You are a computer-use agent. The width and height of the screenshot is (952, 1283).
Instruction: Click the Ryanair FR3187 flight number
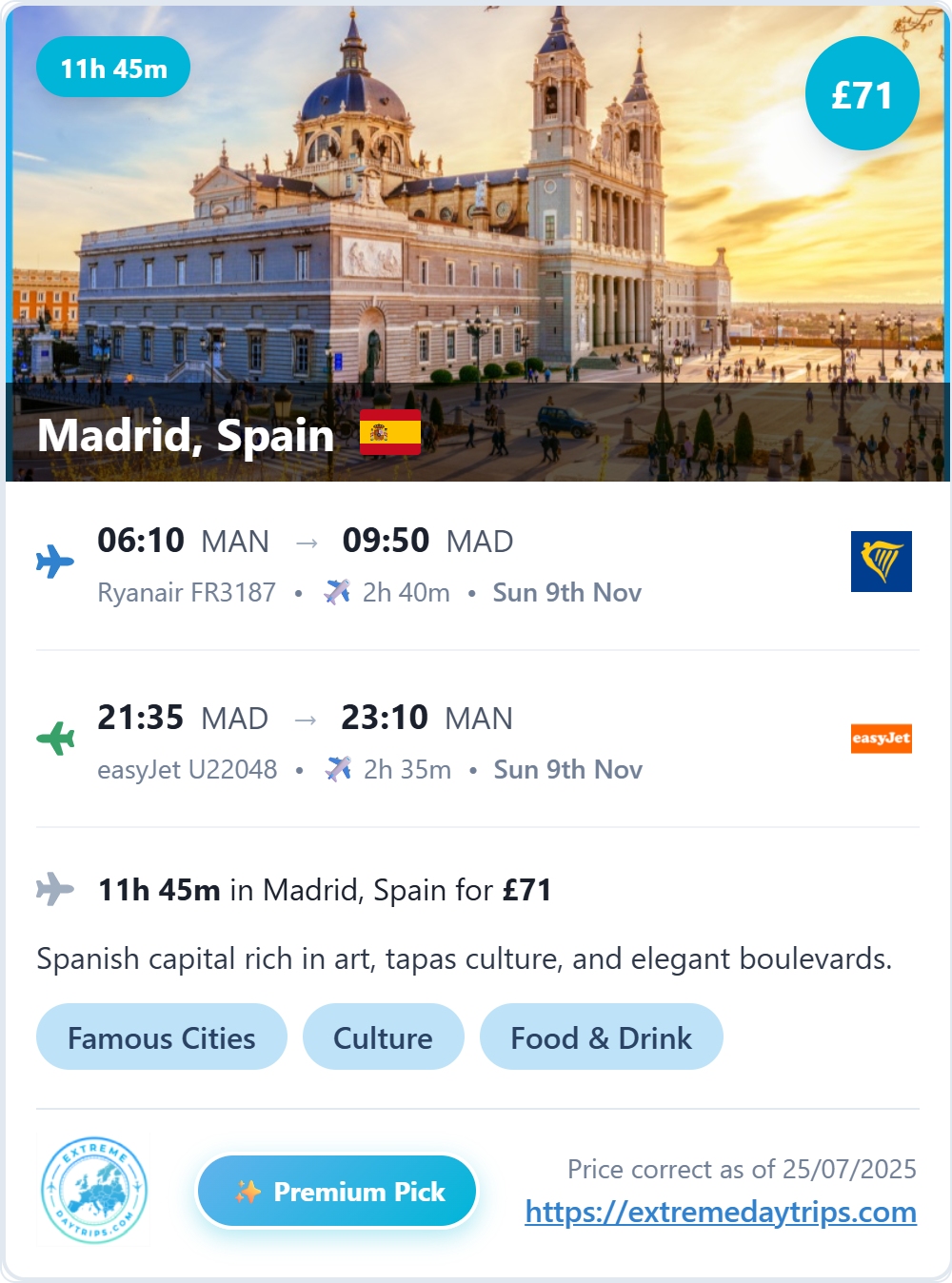coord(187,592)
